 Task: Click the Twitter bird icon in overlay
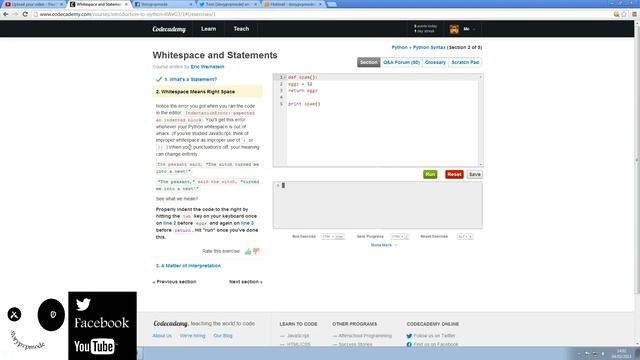point(83,304)
